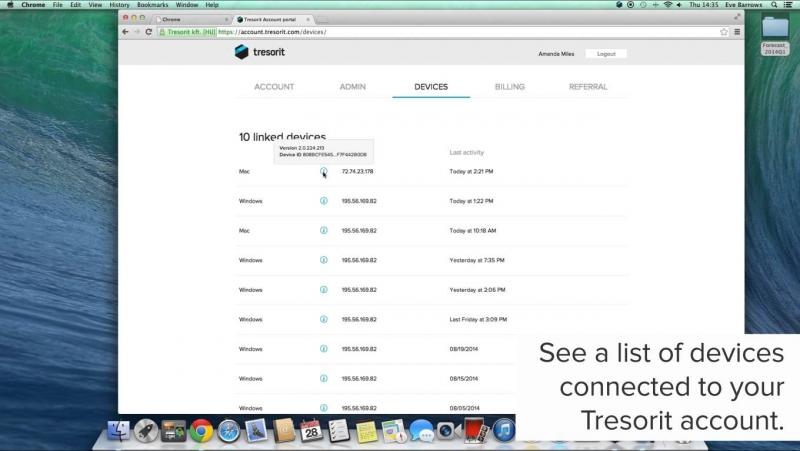This screenshot has height=451, width=800.
Task: Go to the Referral tab
Action: click(587, 87)
